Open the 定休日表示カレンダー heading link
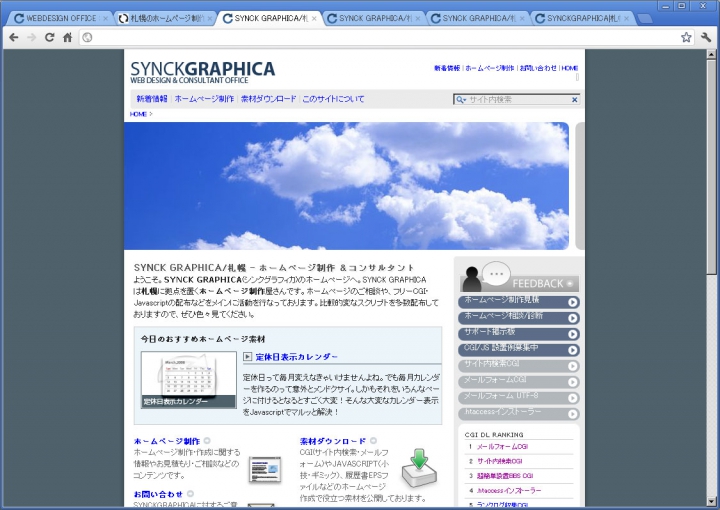 (x=297, y=357)
